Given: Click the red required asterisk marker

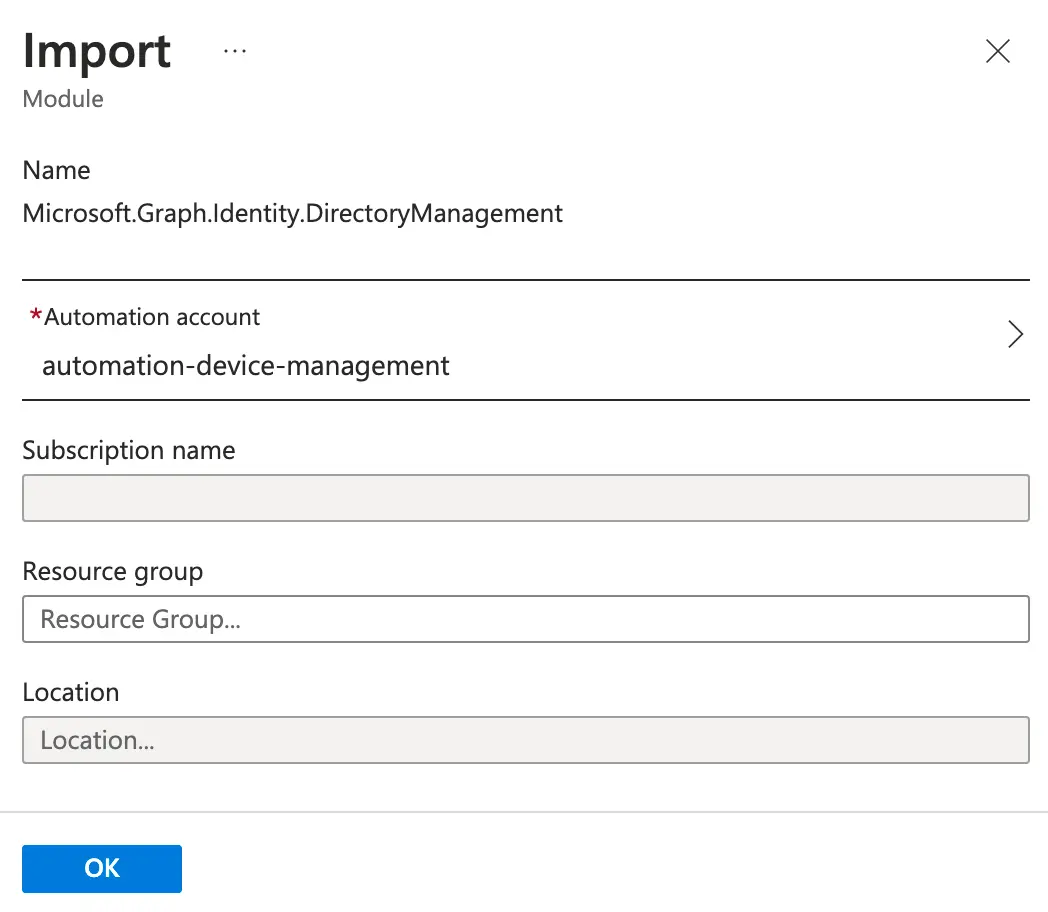Looking at the screenshot, I should 36,316.
